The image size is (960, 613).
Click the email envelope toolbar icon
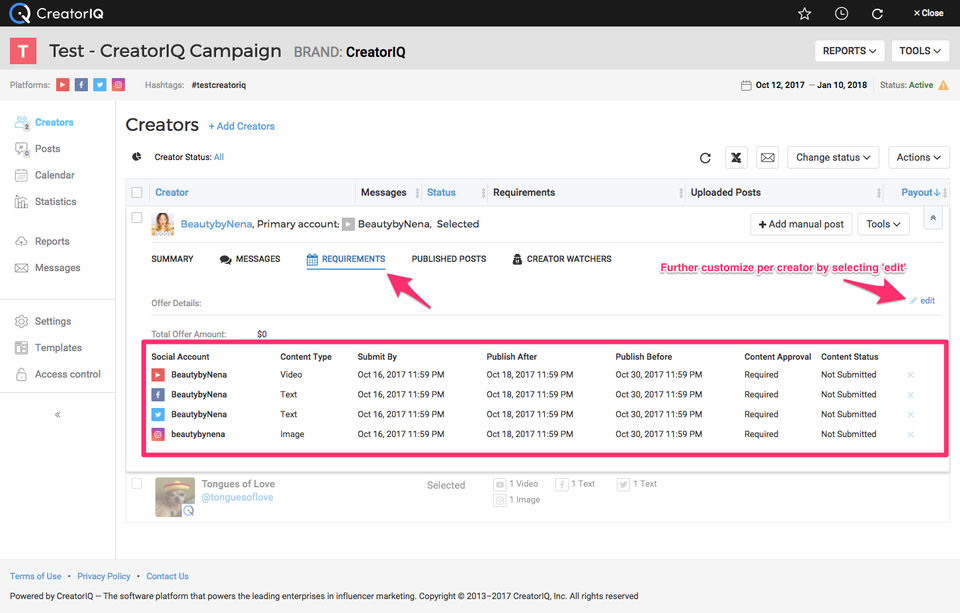(767, 157)
